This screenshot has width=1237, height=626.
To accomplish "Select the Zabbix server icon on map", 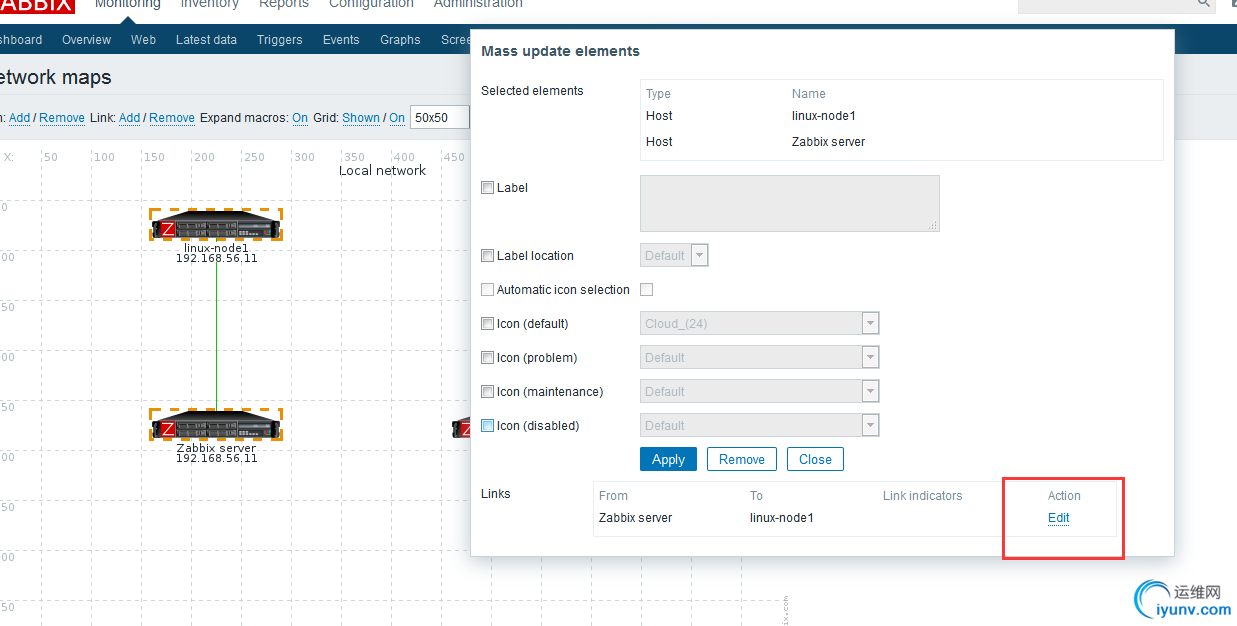I will [x=216, y=425].
